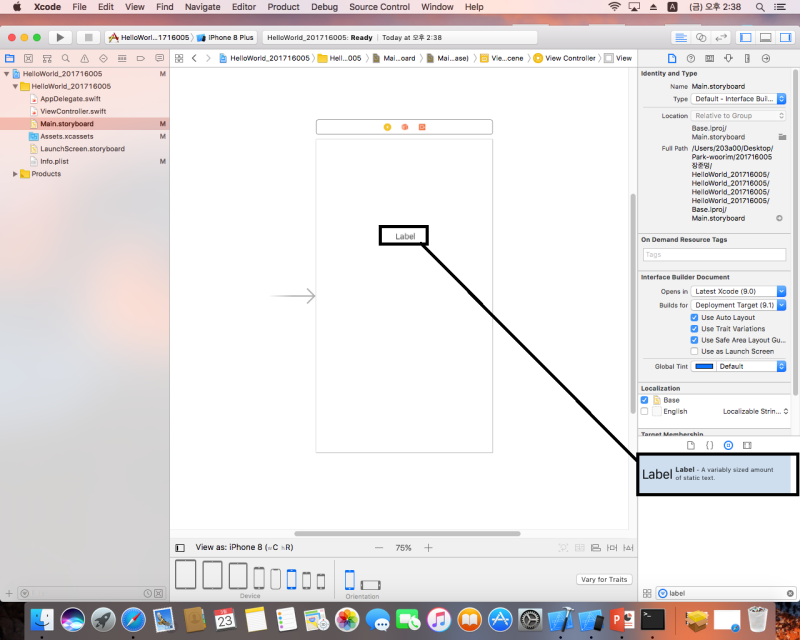800x640 pixels.
Task: Open the Type dropdown in Identity and Type
Action: (x=738, y=99)
